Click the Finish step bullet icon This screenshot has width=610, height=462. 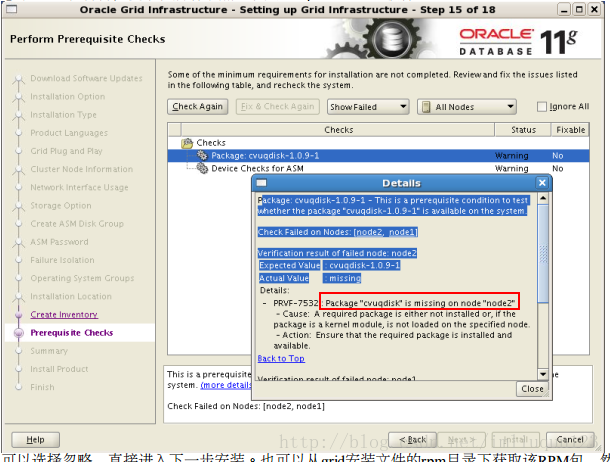point(18,387)
